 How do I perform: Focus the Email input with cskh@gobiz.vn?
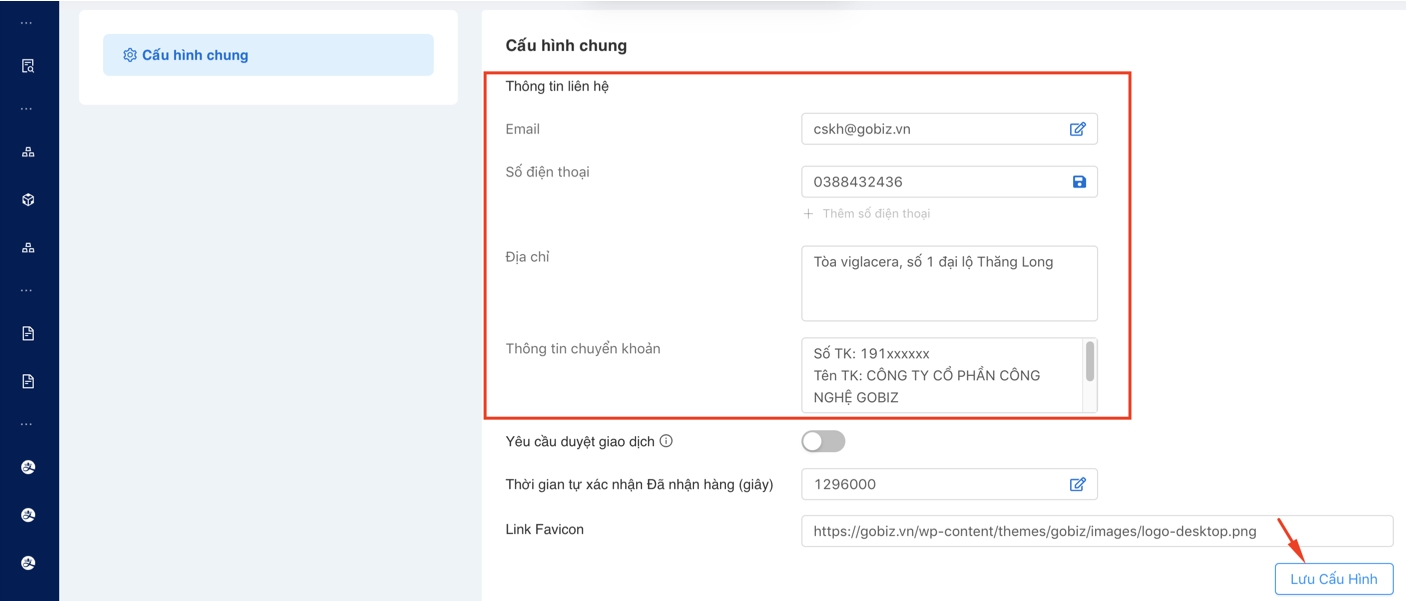(x=930, y=129)
